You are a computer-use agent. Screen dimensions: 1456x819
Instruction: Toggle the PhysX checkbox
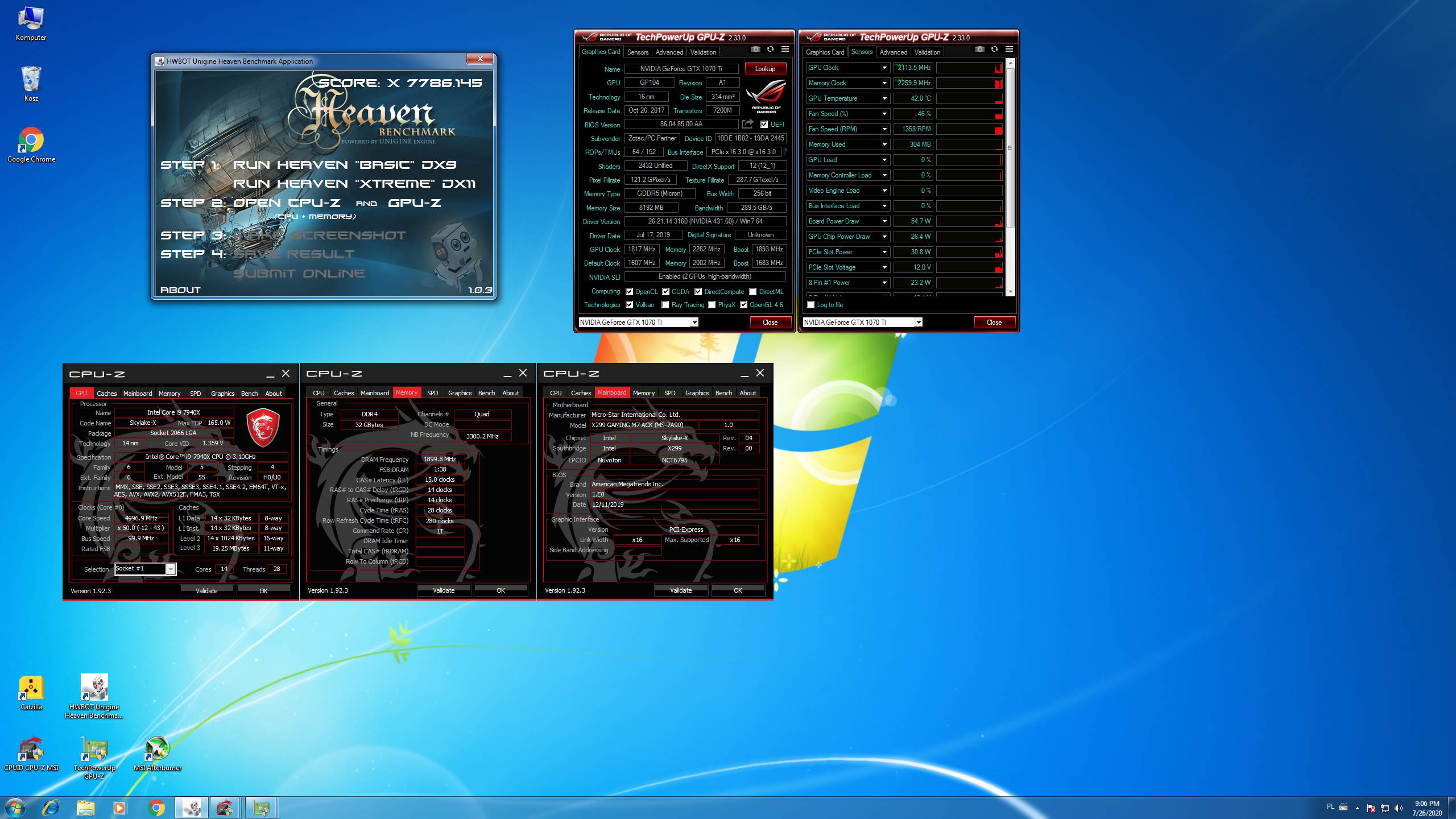coord(712,305)
